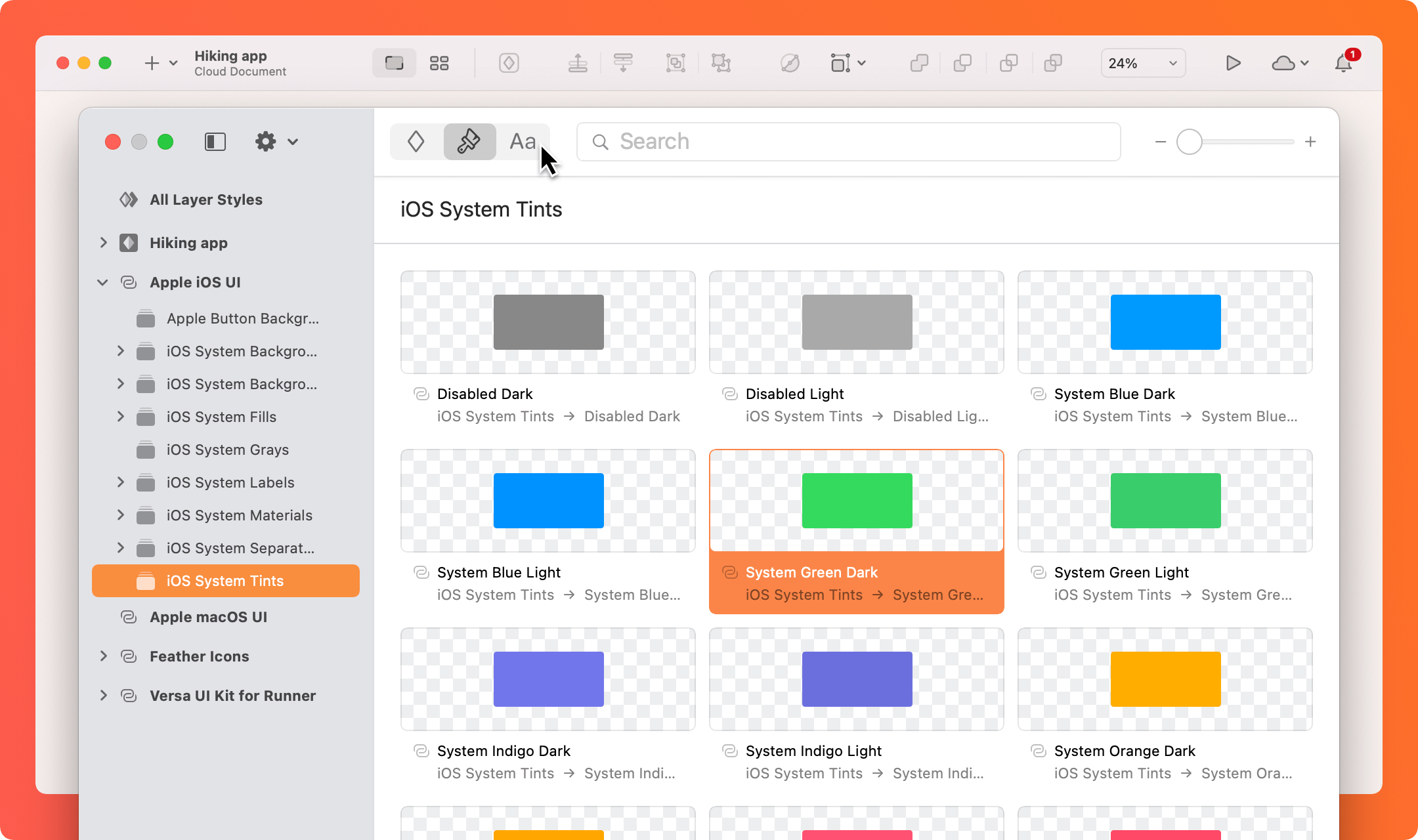1418x840 pixels.
Task: Open the iOS System Grays folder
Action: (x=227, y=450)
